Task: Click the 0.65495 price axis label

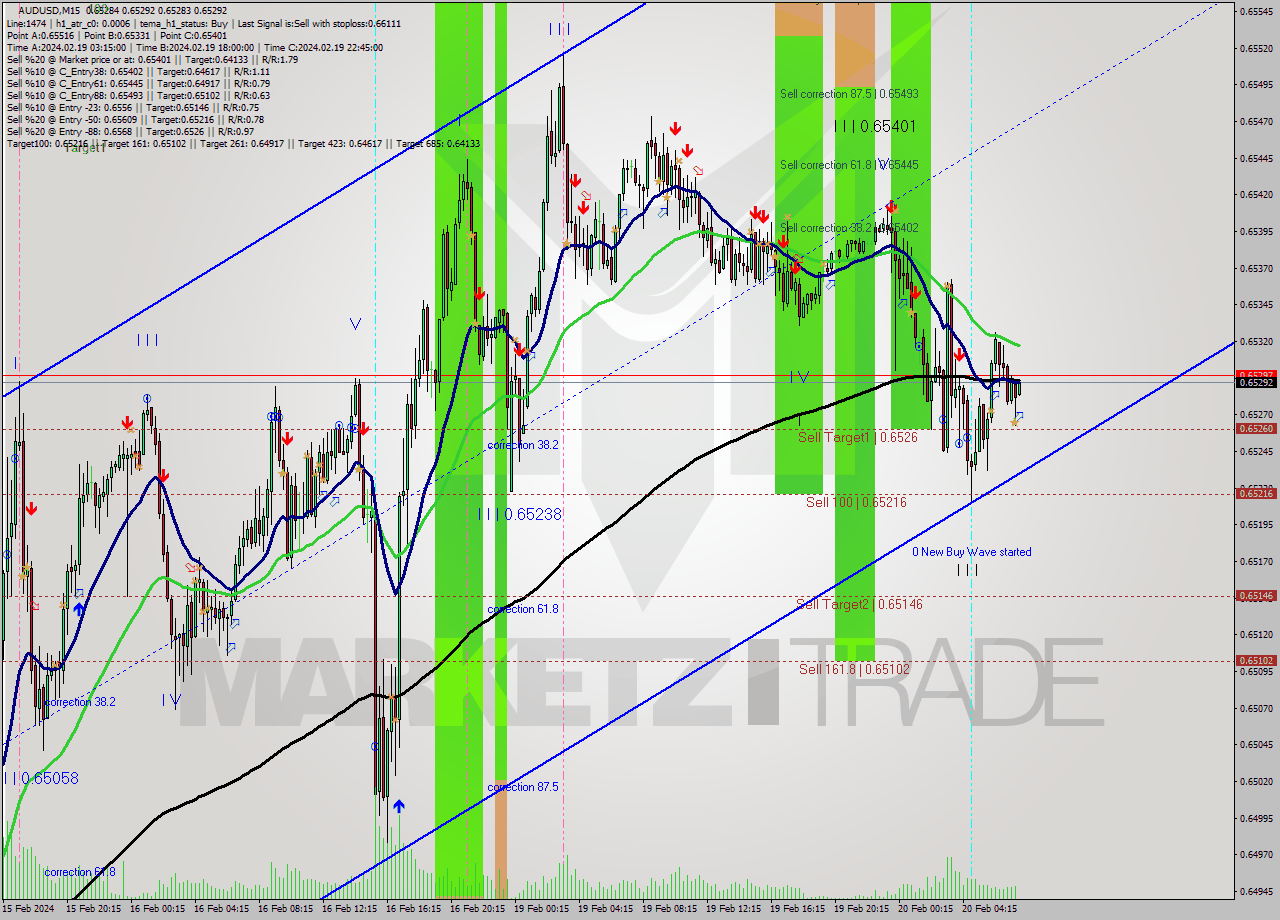Action: pyautogui.click(x=1256, y=85)
